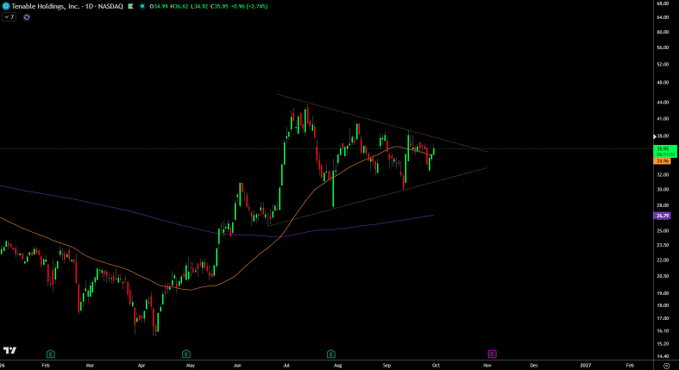679x370 pixels.
Task: Click the +0.96 (+2.74%) change value
Action: click(249, 6)
